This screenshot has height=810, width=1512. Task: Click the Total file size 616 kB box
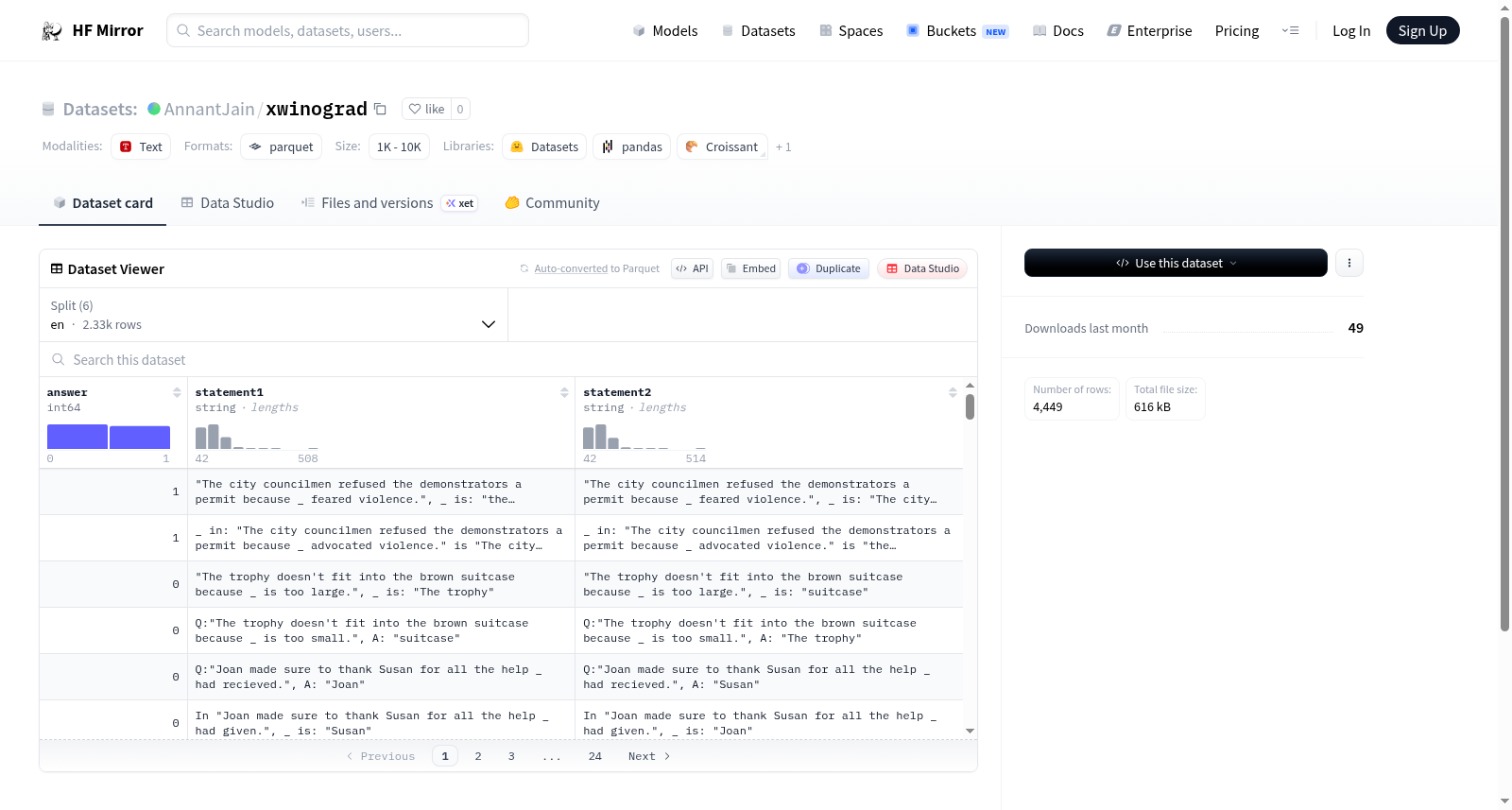coord(1165,399)
